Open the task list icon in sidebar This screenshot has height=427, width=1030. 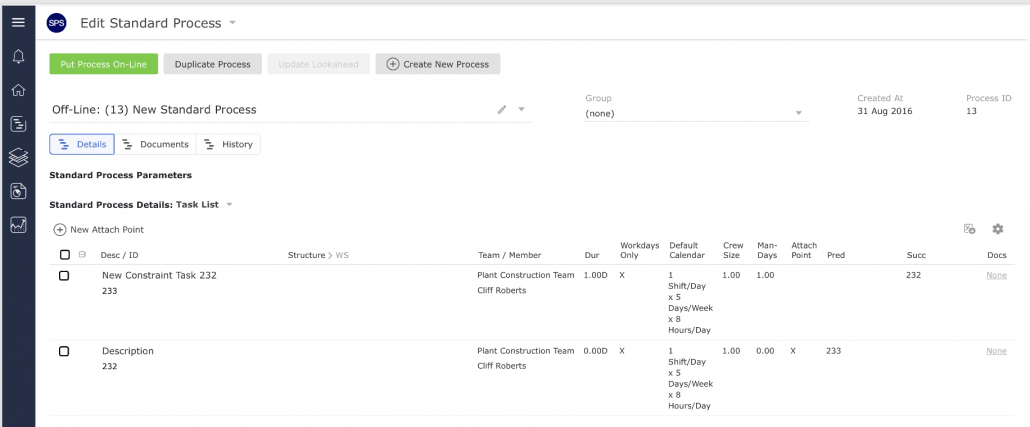[18, 124]
